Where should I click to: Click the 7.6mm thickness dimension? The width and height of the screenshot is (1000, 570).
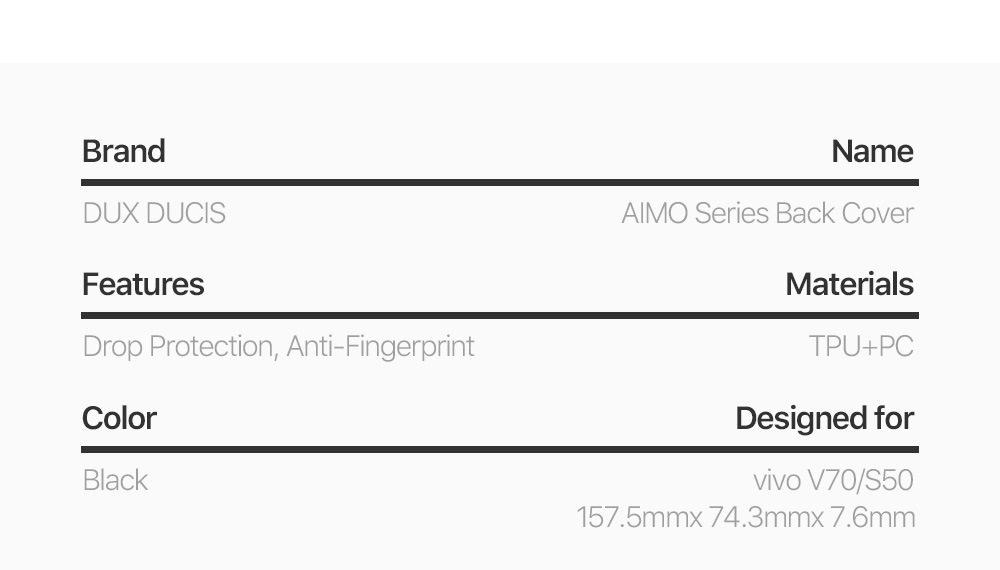pyautogui.click(x=872, y=517)
